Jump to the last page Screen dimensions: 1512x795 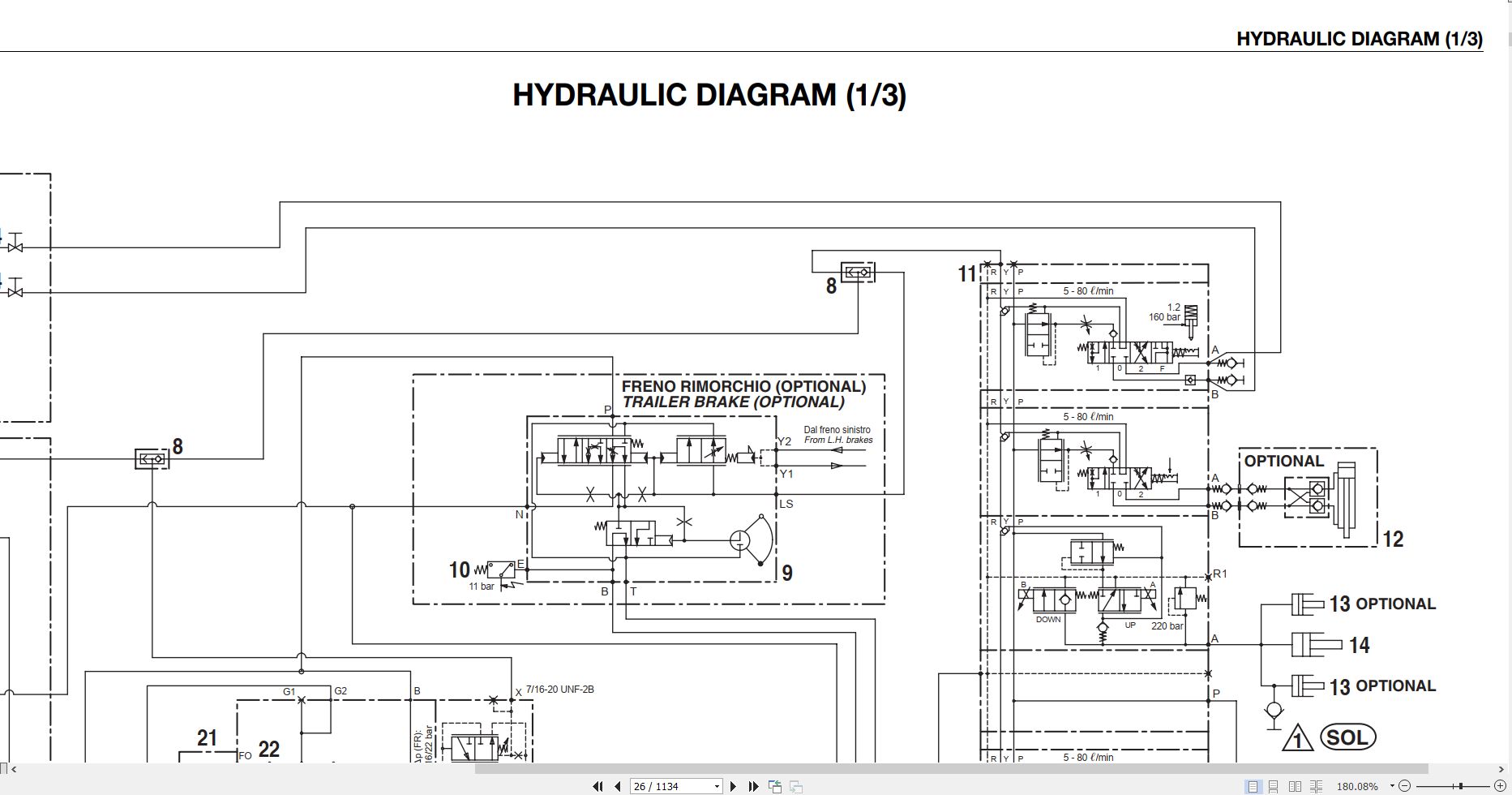753,786
